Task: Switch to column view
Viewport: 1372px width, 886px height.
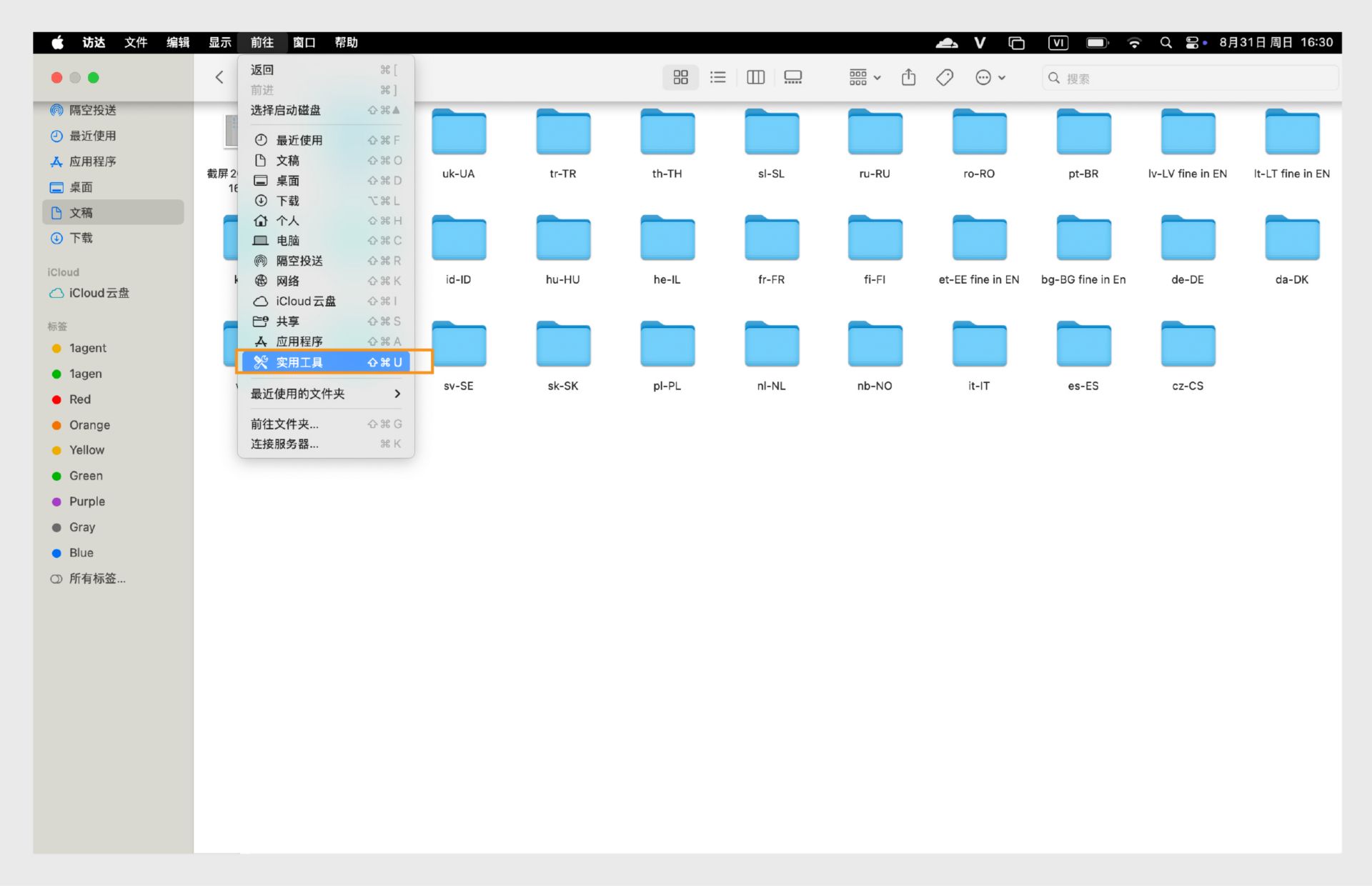Action: pyautogui.click(x=755, y=77)
